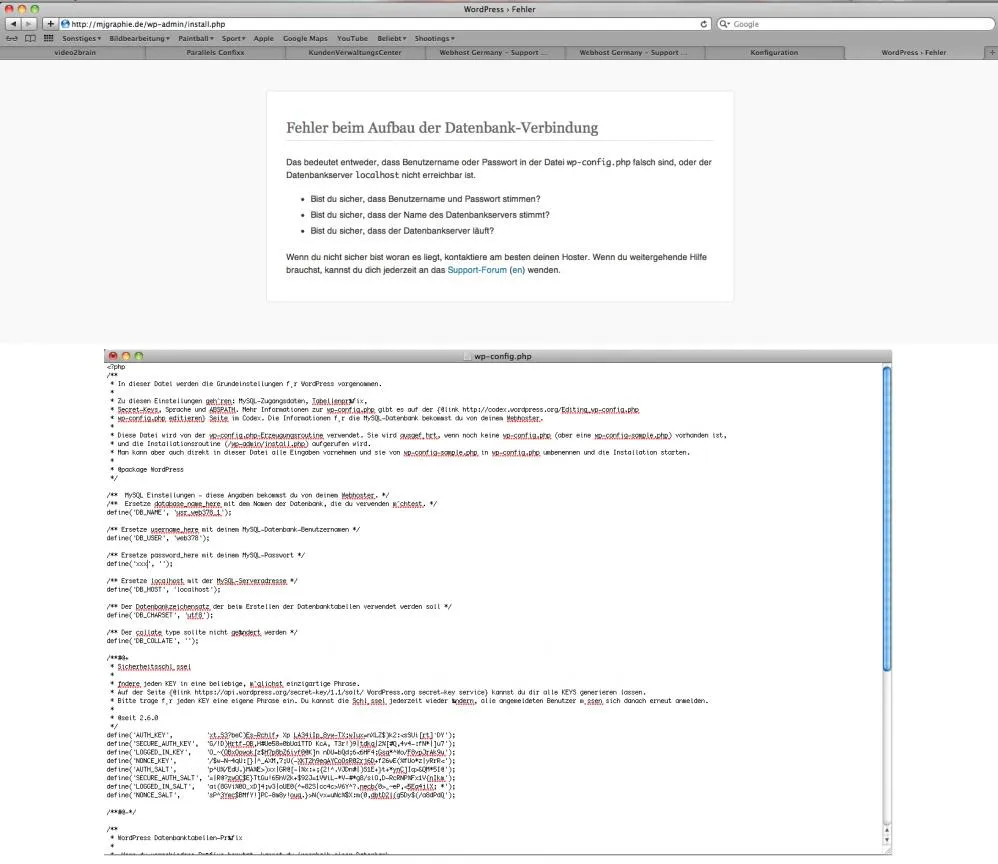Expand the Beliebt bookmarks folder
The image size is (998, 864).
coord(391,38)
